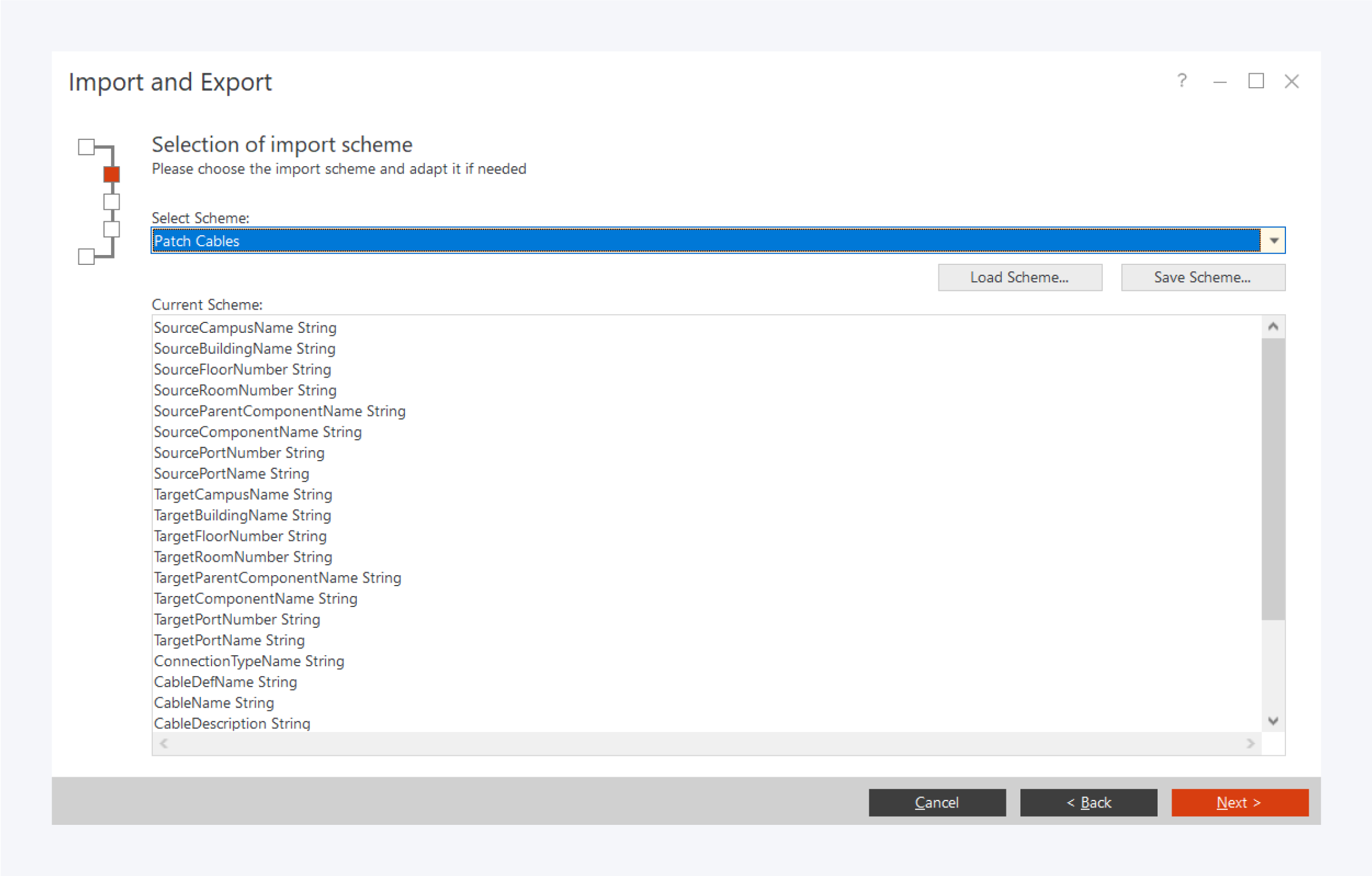1372x876 pixels.
Task: Click the red active wizard step marker
Action: coord(112,174)
